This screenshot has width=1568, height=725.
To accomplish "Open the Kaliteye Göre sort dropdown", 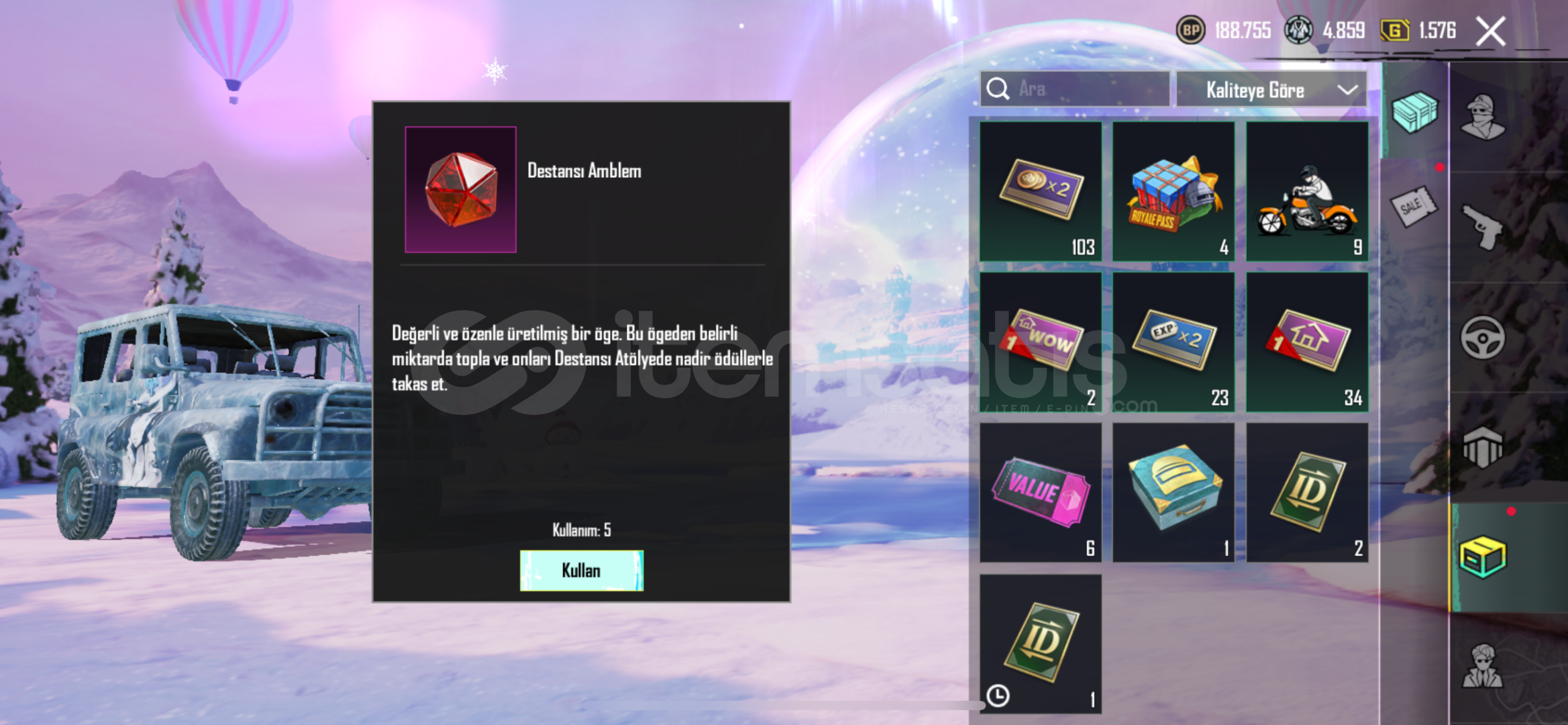I will pyautogui.click(x=1271, y=89).
